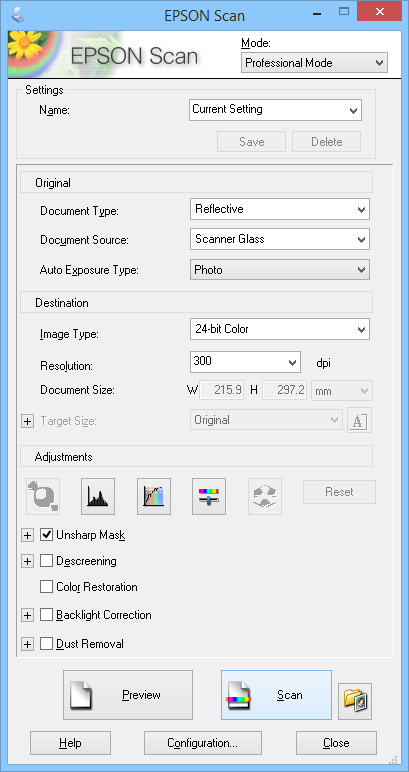This screenshot has height=772, width=409.
Task: Open the Document Type dropdown
Action: 280,209
